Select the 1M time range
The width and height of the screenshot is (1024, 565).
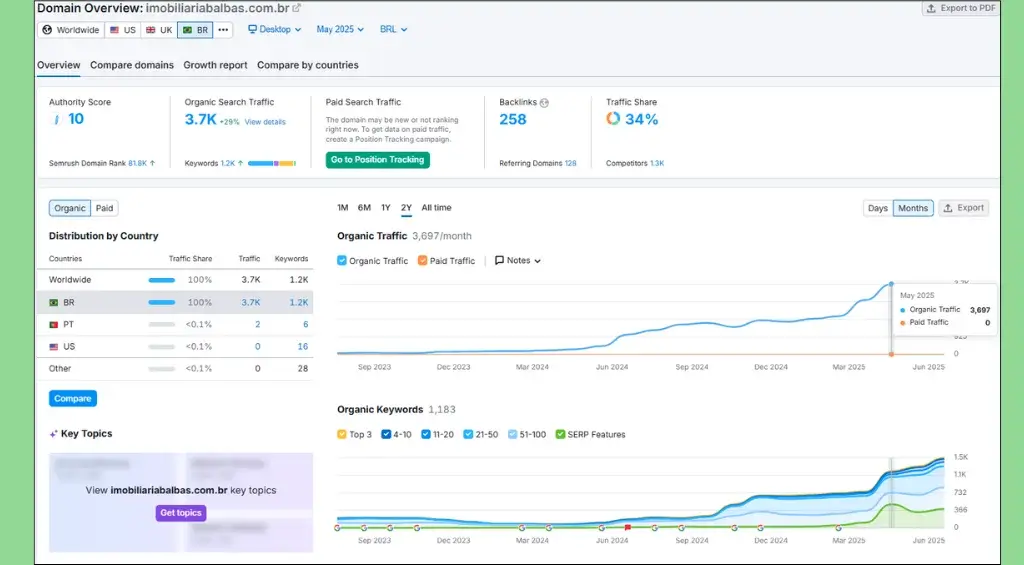coord(343,208)
